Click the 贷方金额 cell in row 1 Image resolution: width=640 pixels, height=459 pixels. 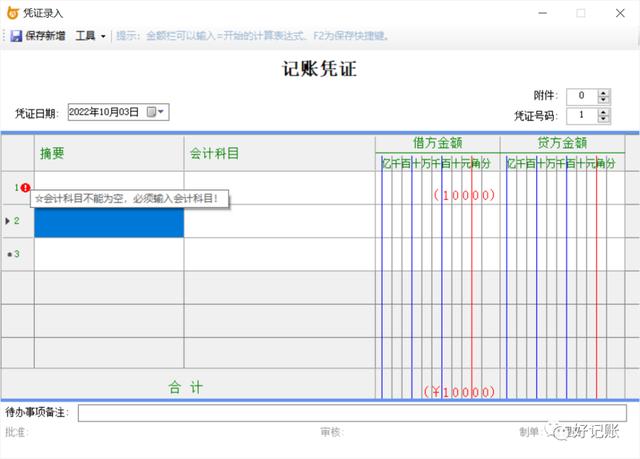(562, 188)
